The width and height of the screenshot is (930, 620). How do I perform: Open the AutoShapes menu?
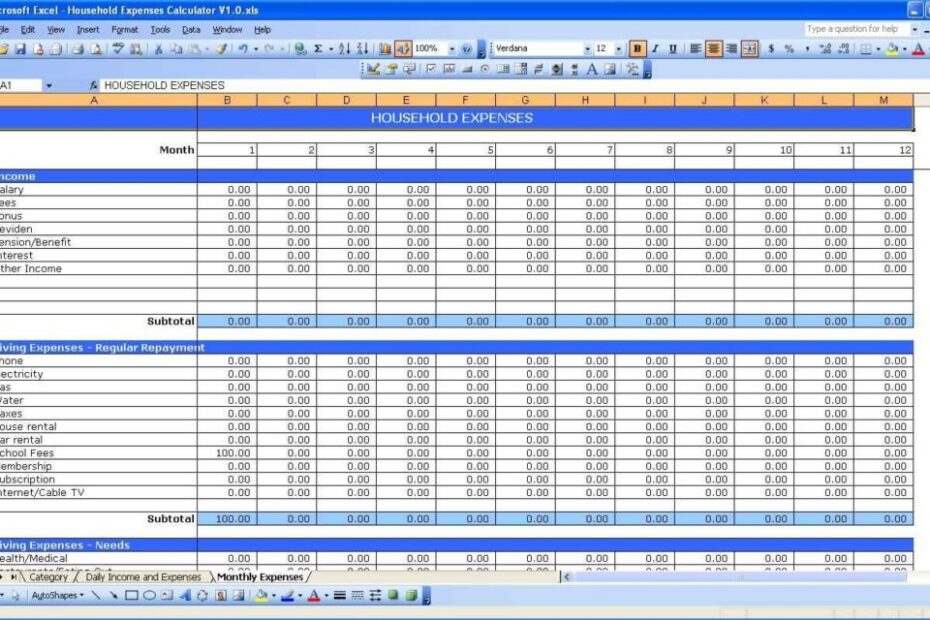[53, 597]
